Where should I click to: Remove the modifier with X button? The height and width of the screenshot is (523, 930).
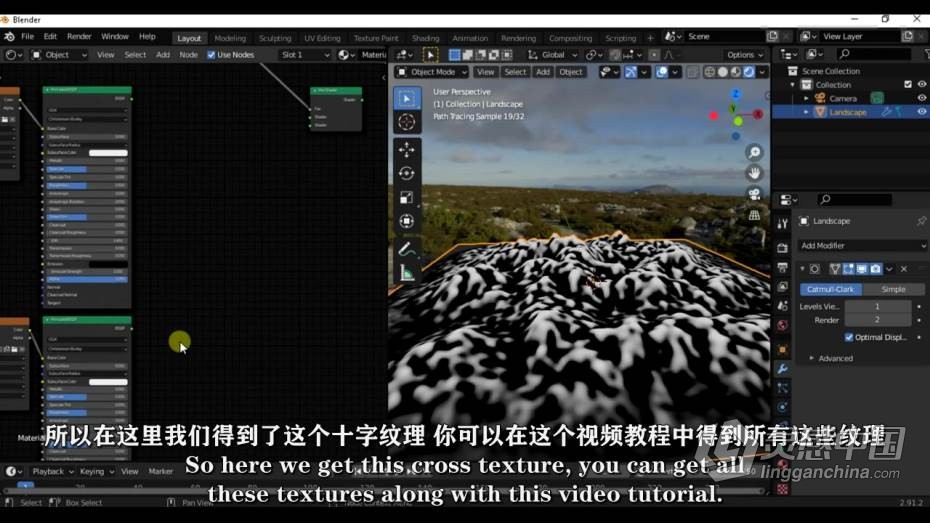tap(903, 269)
